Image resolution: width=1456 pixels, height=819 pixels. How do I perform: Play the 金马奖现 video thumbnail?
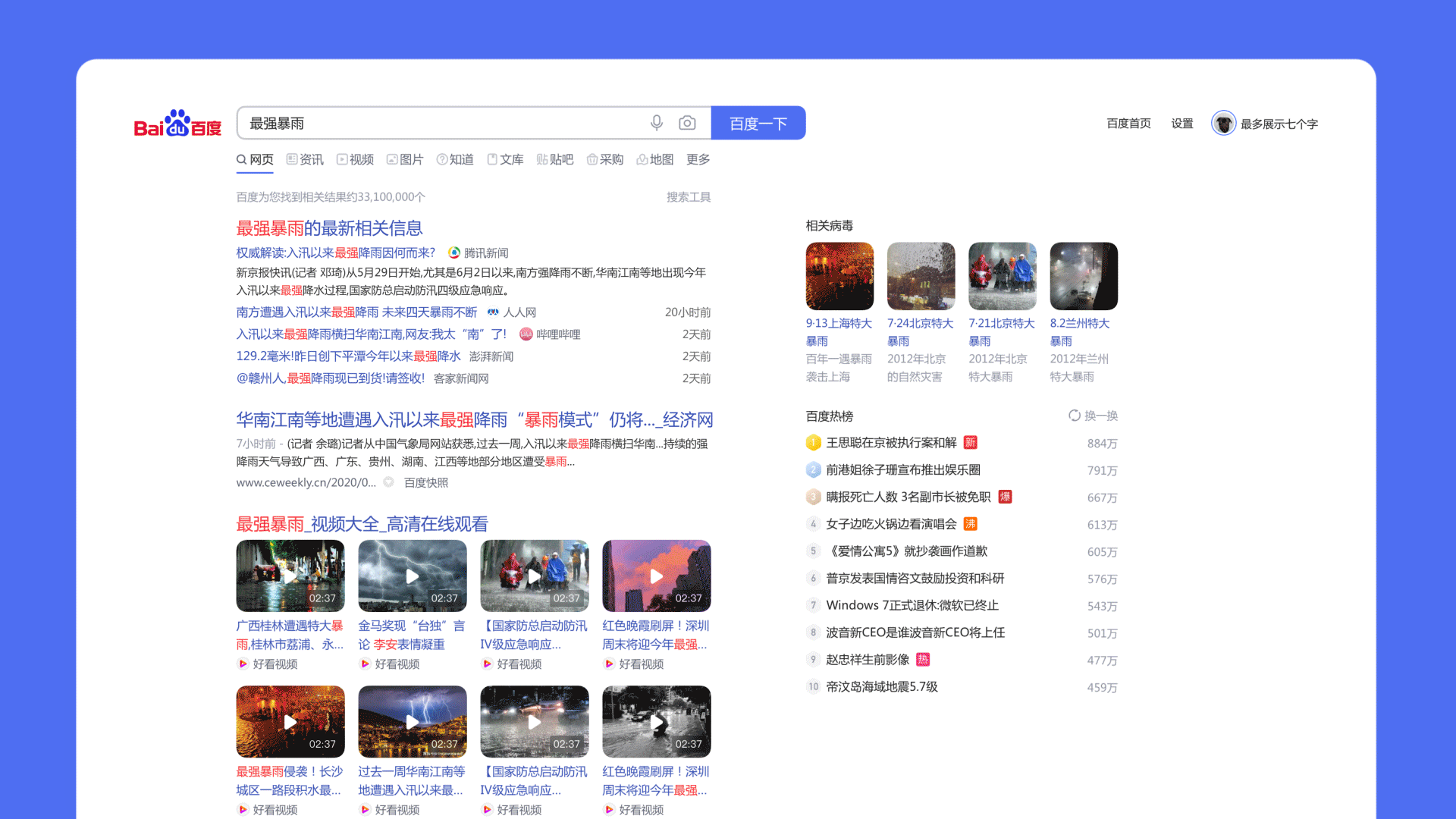(413, 576)
